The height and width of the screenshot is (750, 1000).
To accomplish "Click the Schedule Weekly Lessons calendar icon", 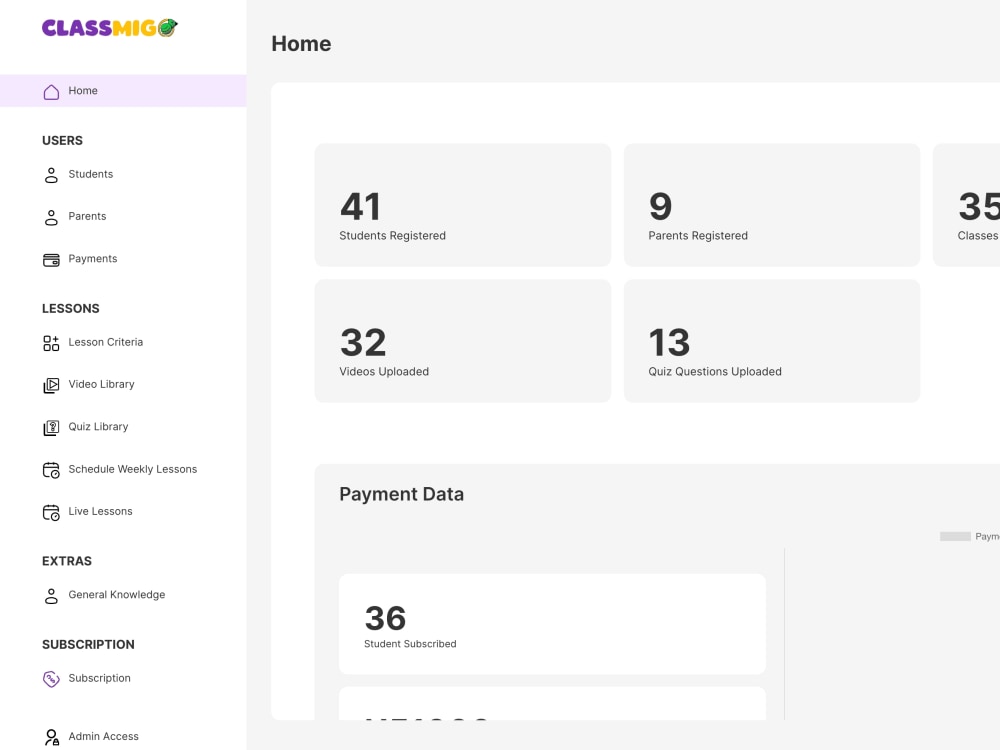I will [51, 470].
